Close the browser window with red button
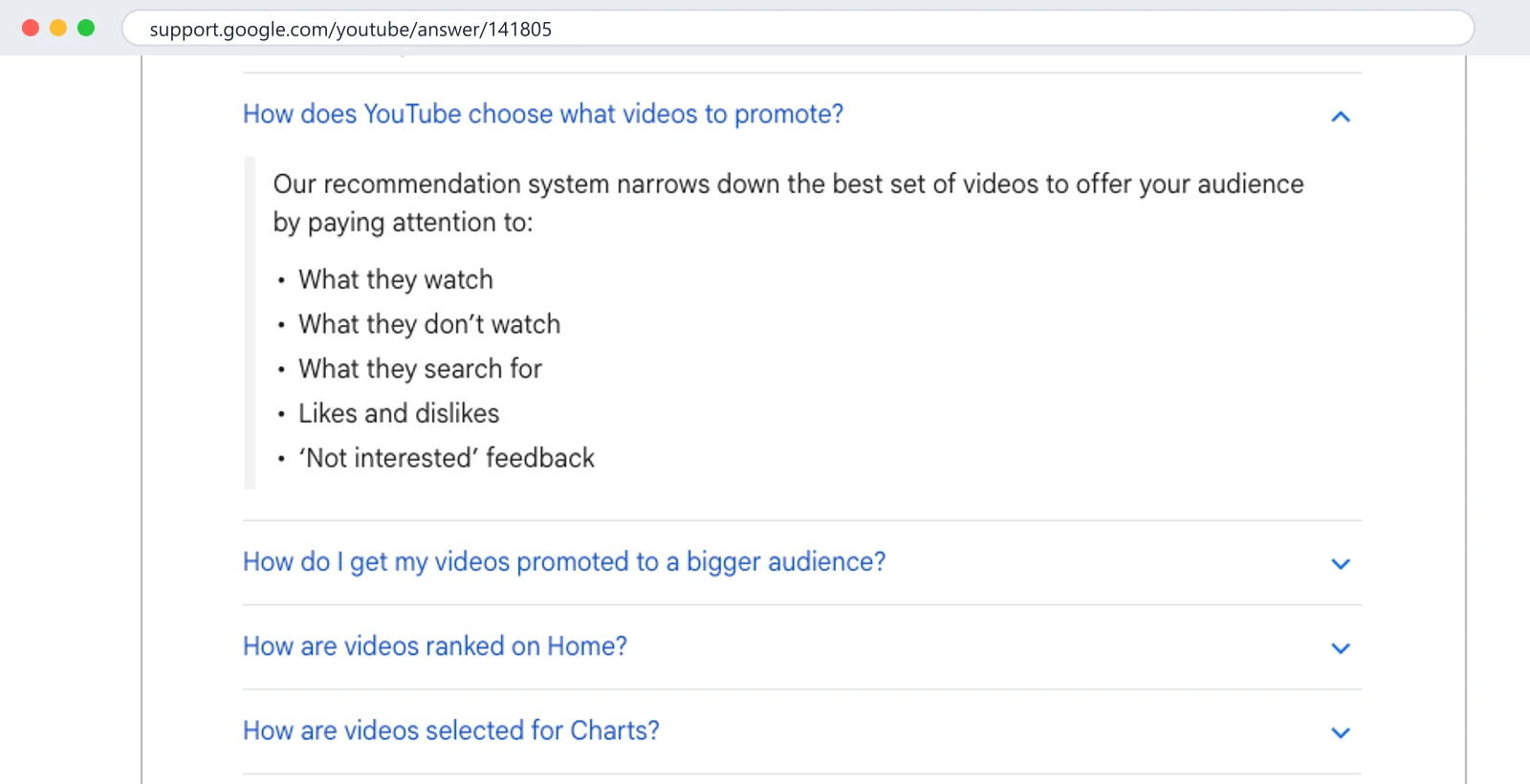 pyautogui.click(x=31, y=28)
